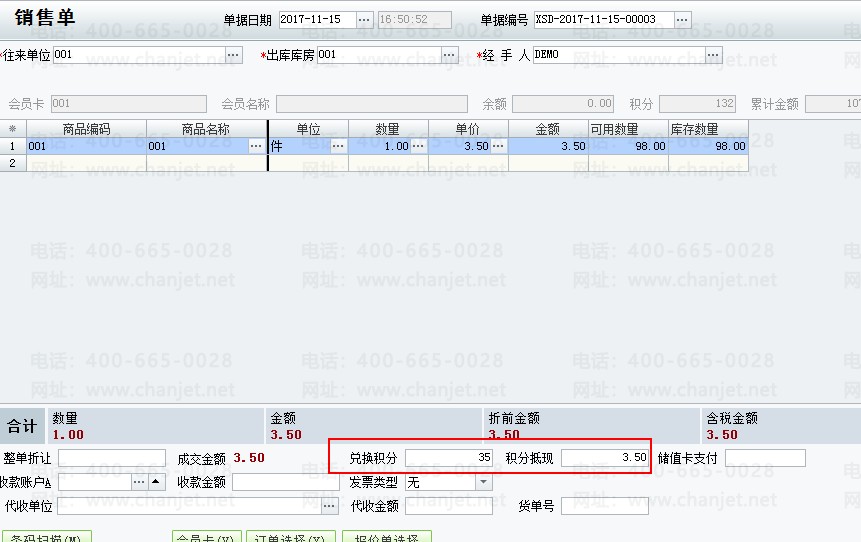Click the 整单折让 input field
861x542 pixels.
point(111,458)
